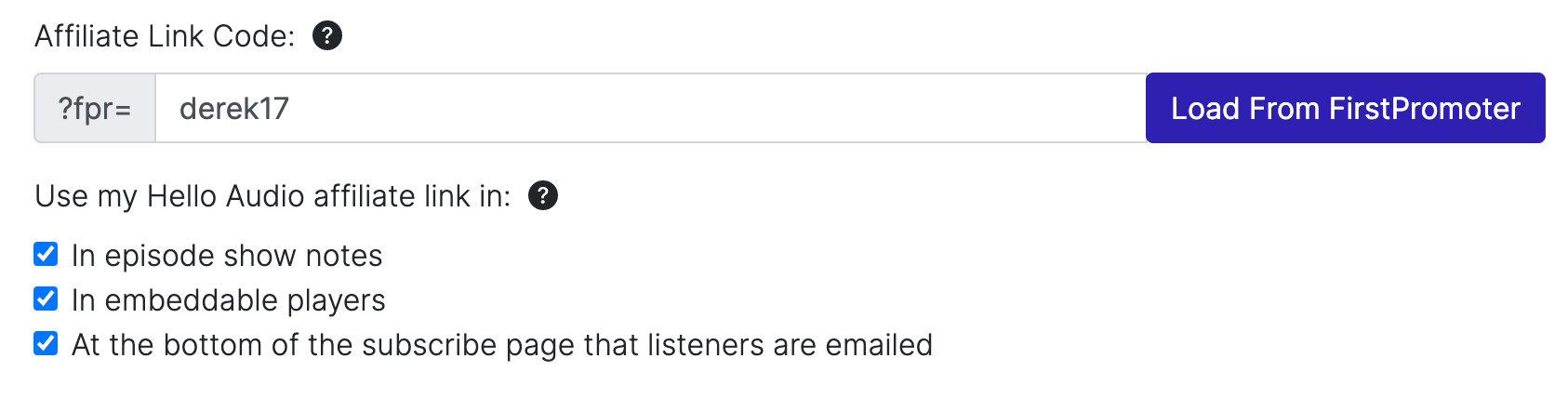Disable the subscribe page affiliate link checkbox
This screenshot has width=1568, height=398.
pos(46,343)
